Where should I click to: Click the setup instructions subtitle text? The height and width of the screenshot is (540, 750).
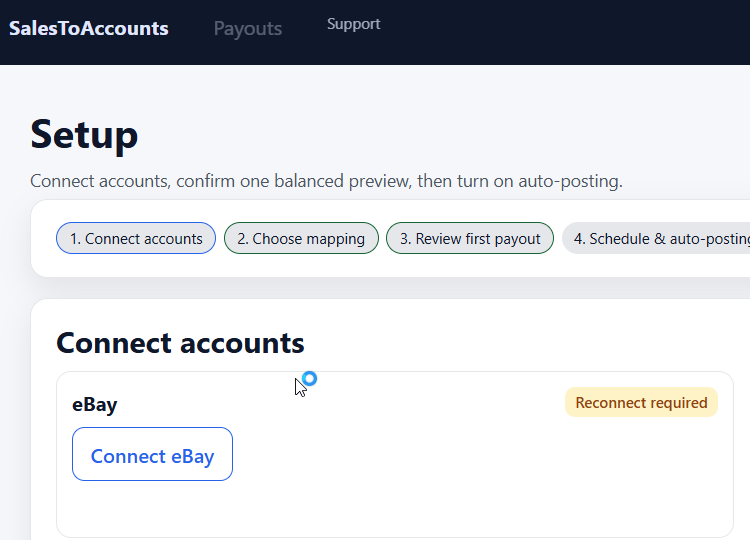pyautogui.click(x=326, y=181)
